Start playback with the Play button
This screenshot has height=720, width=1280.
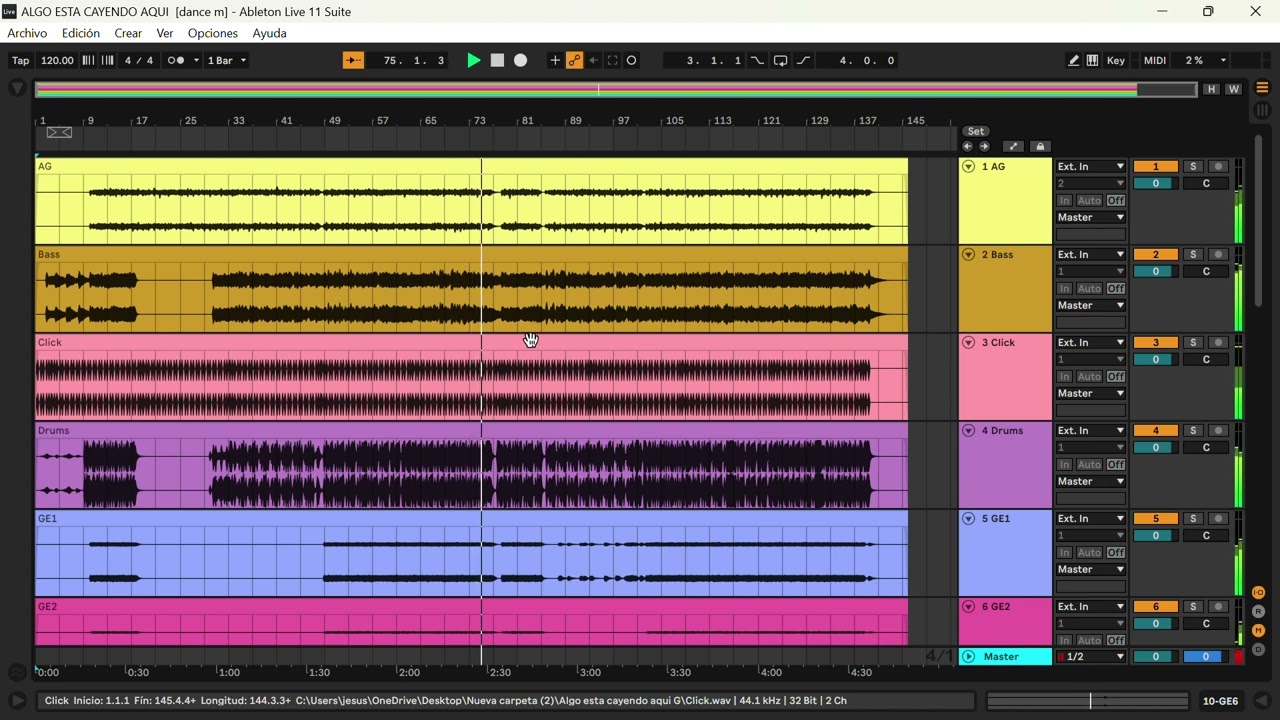click(474, 61)
